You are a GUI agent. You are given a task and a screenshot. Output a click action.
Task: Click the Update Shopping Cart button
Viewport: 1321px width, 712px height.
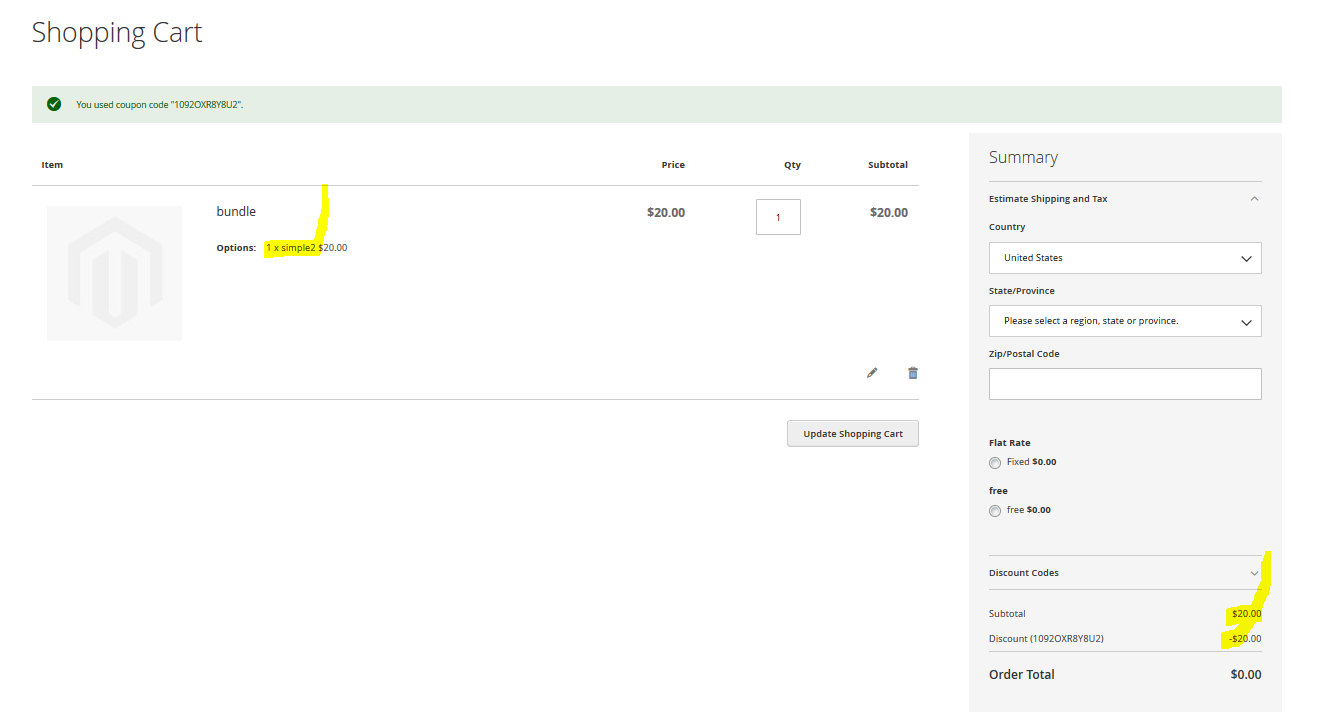pyautogui.click(x=853, y=434)
